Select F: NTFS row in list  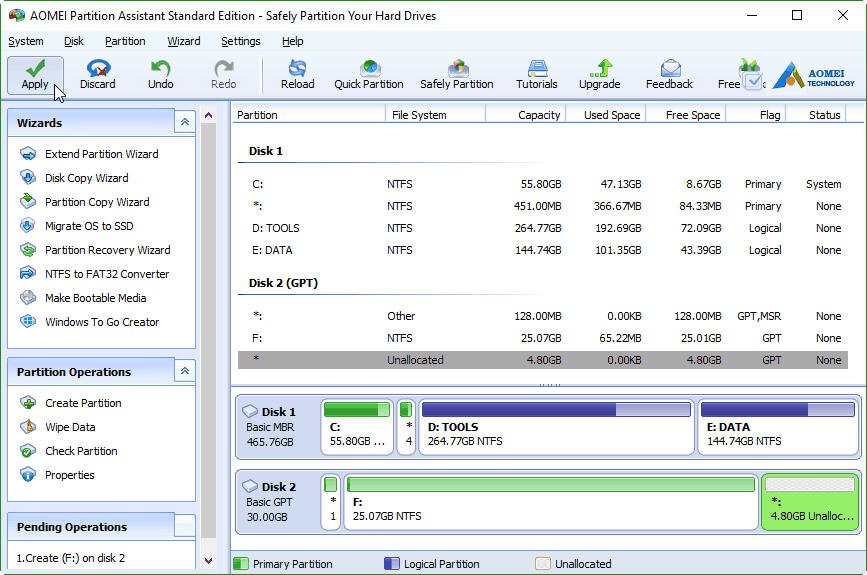(542, 338)
